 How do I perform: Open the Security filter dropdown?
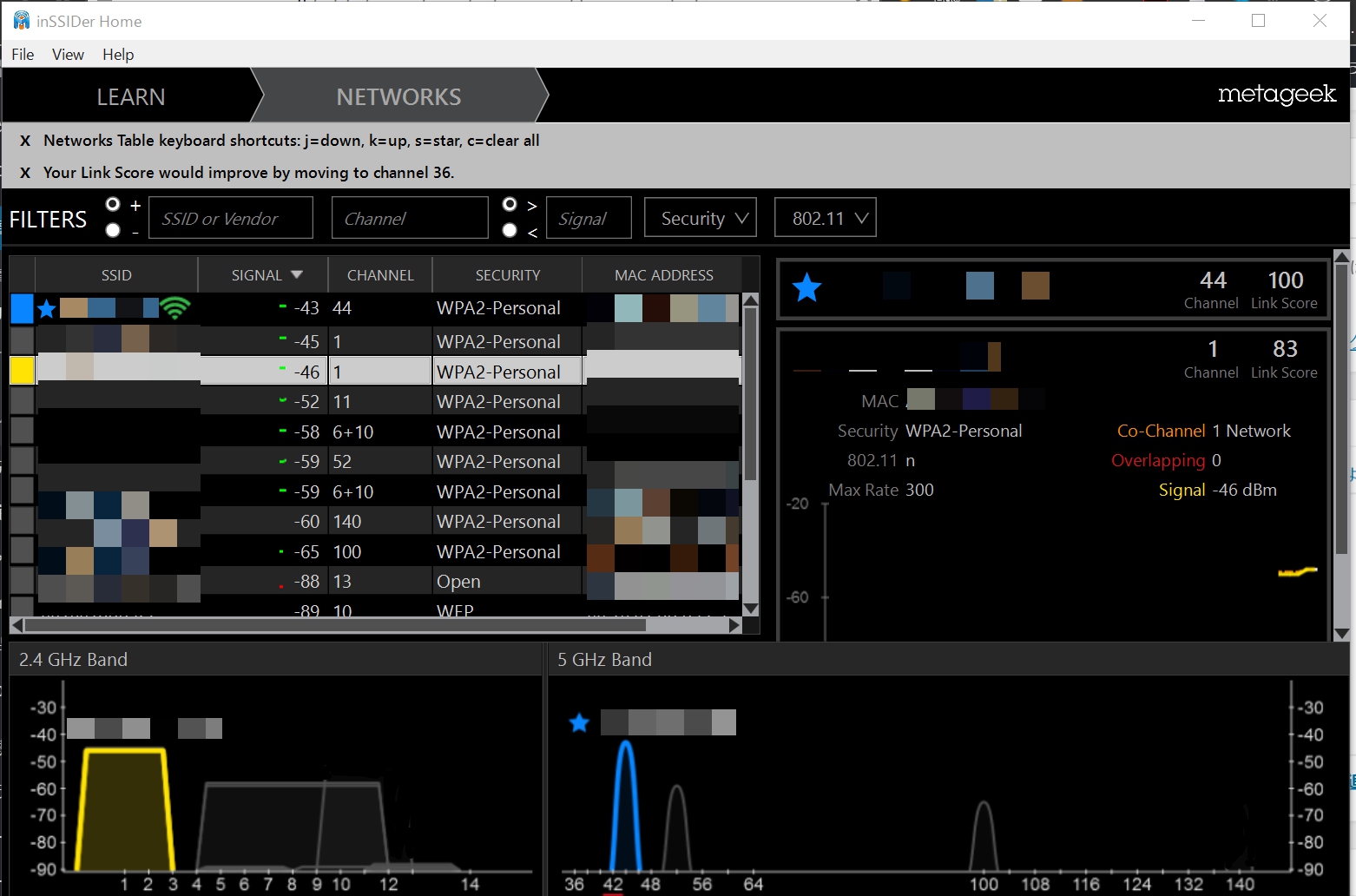701,218
